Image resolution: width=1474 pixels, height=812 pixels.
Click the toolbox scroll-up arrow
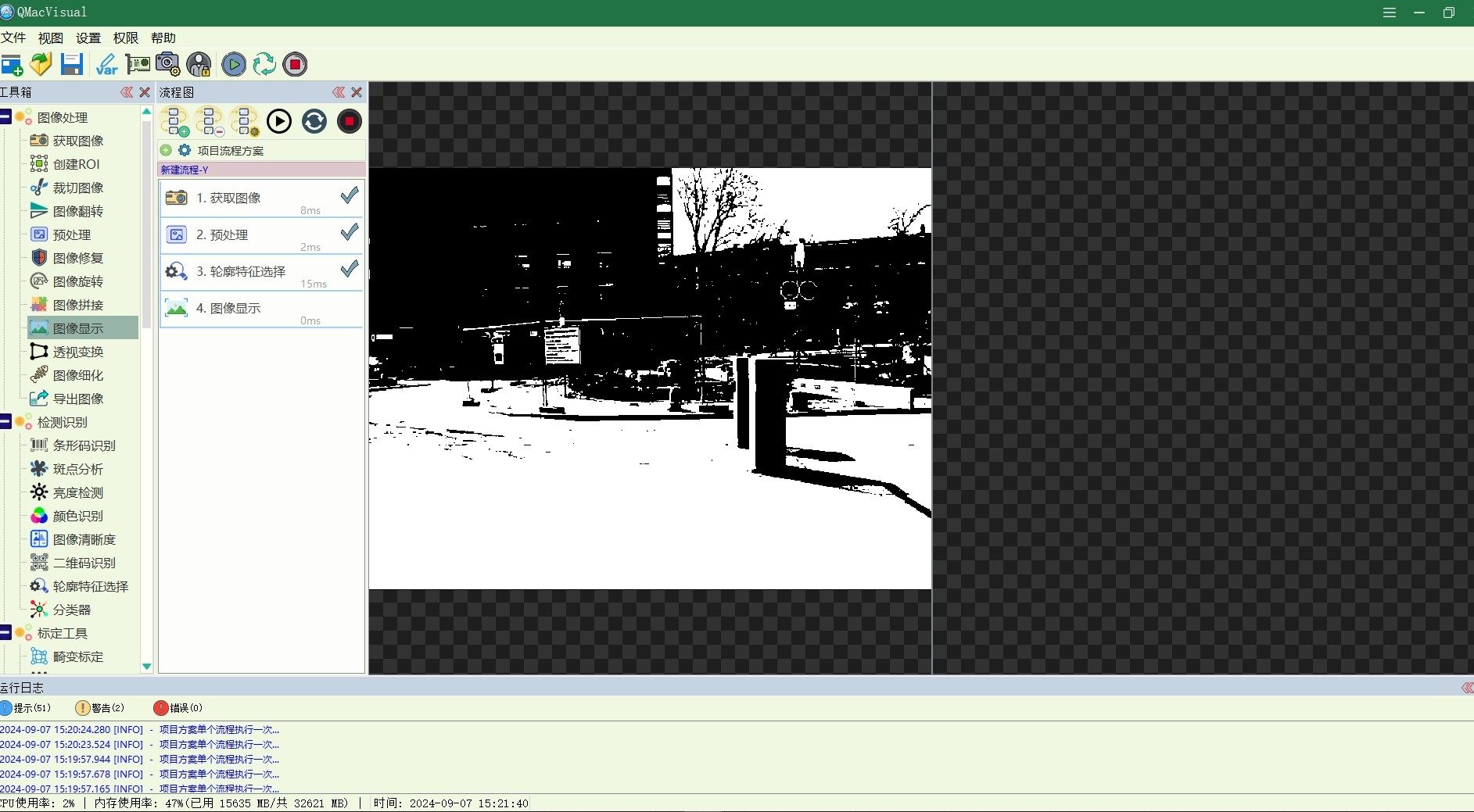[x=146, y=112]
